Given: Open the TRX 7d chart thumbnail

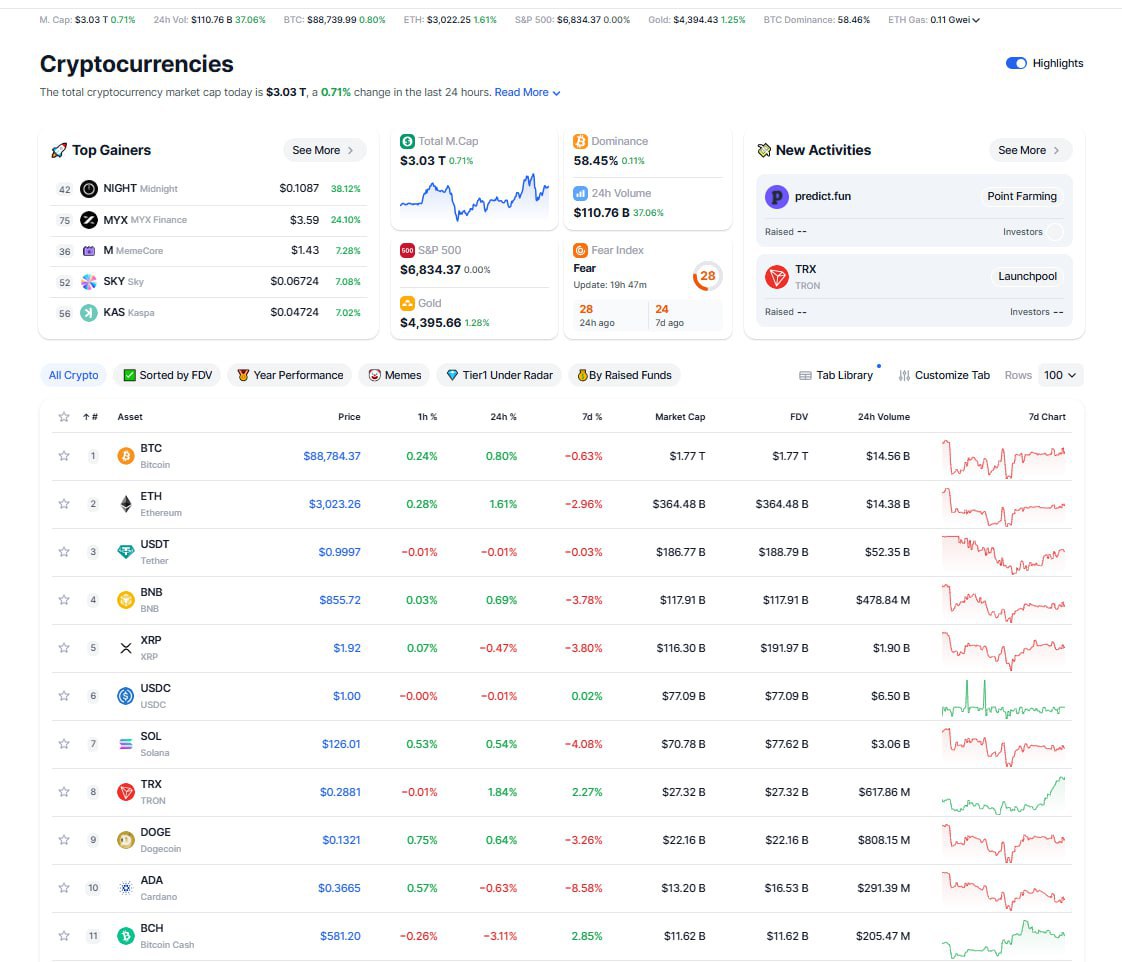Looking at the screenshot, I should [1003, 792].
